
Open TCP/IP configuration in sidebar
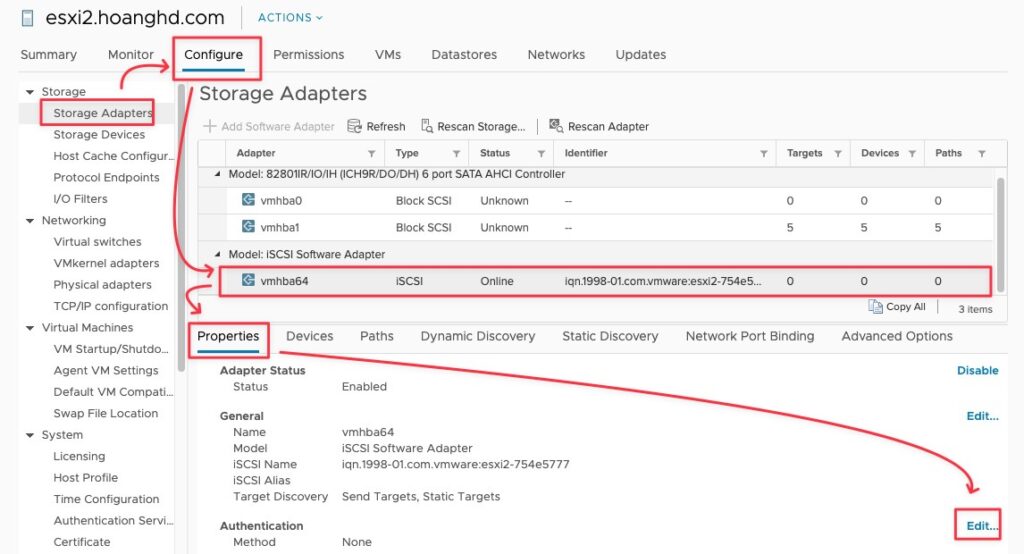[111, 306]
